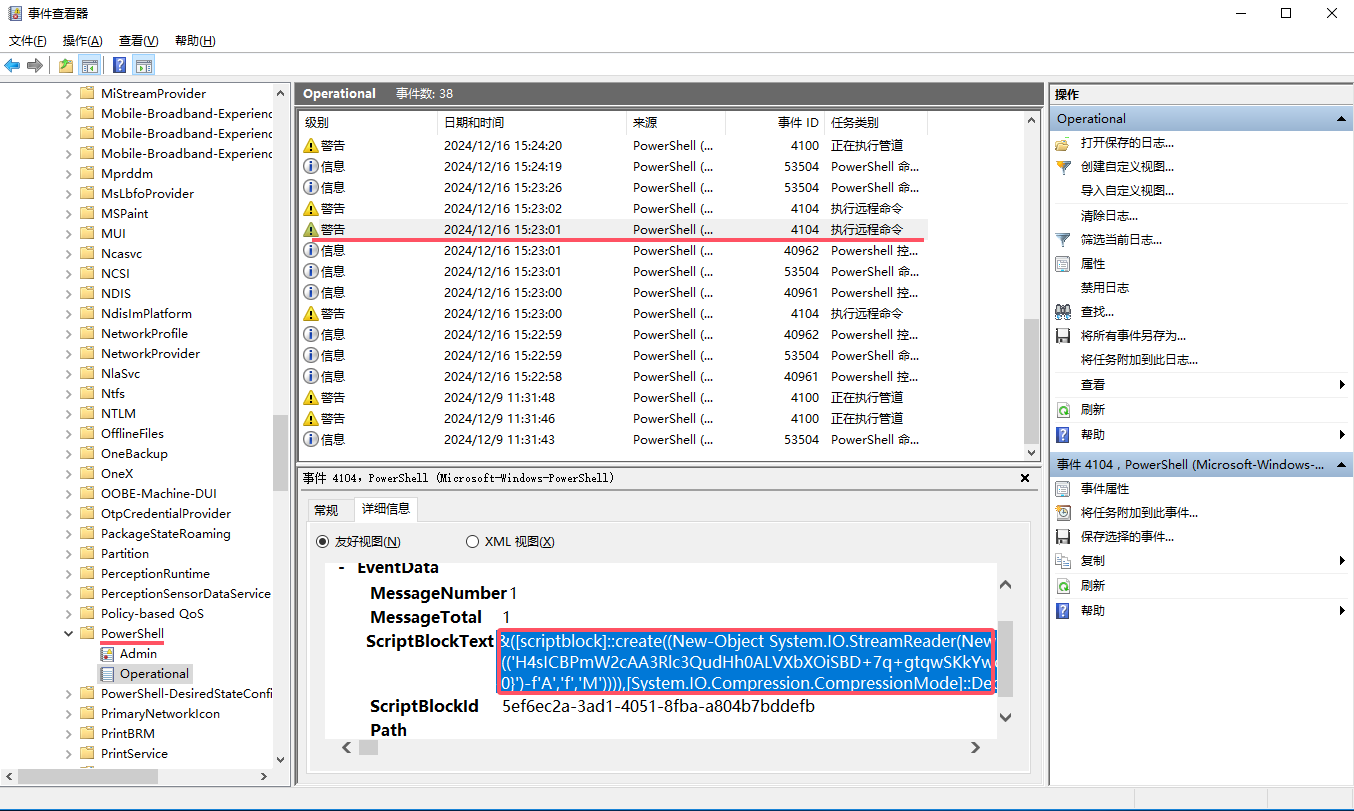Click 清除日志 in actions pane

1108,216
